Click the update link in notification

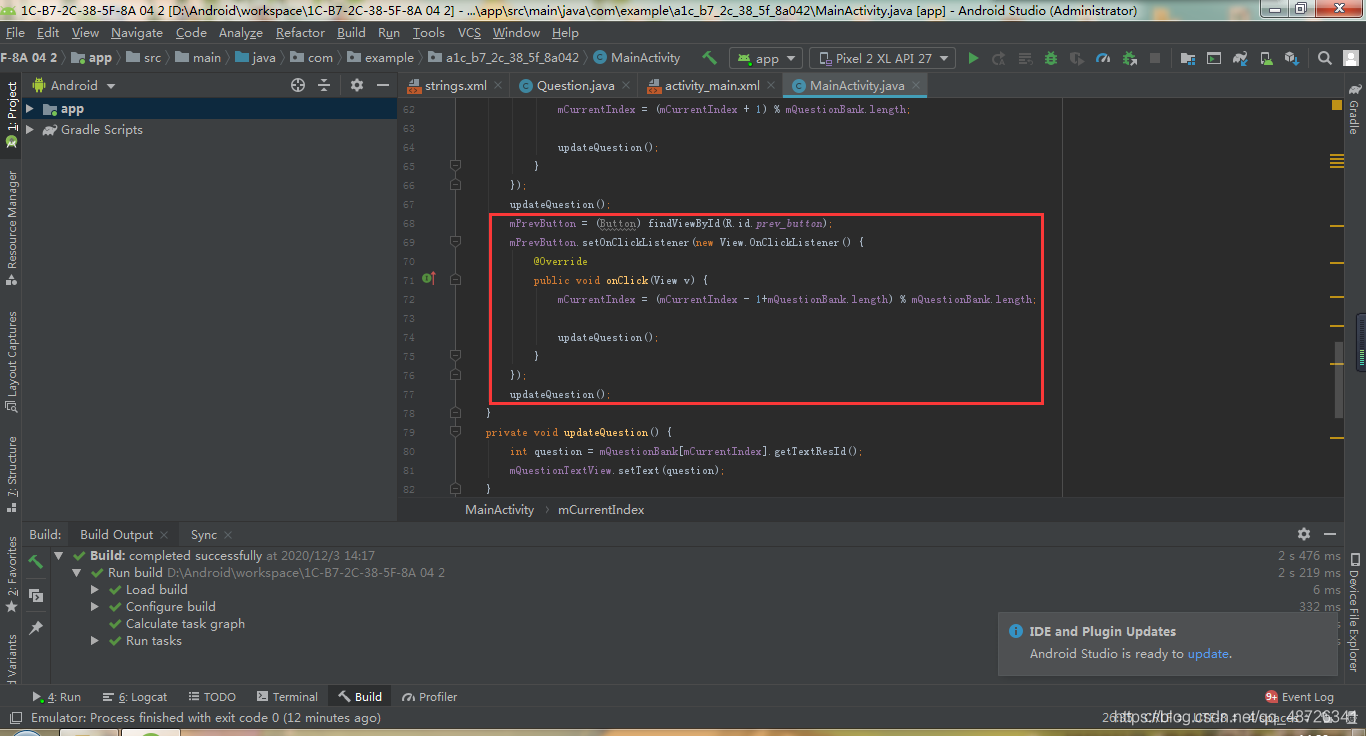coord(1208,654)
